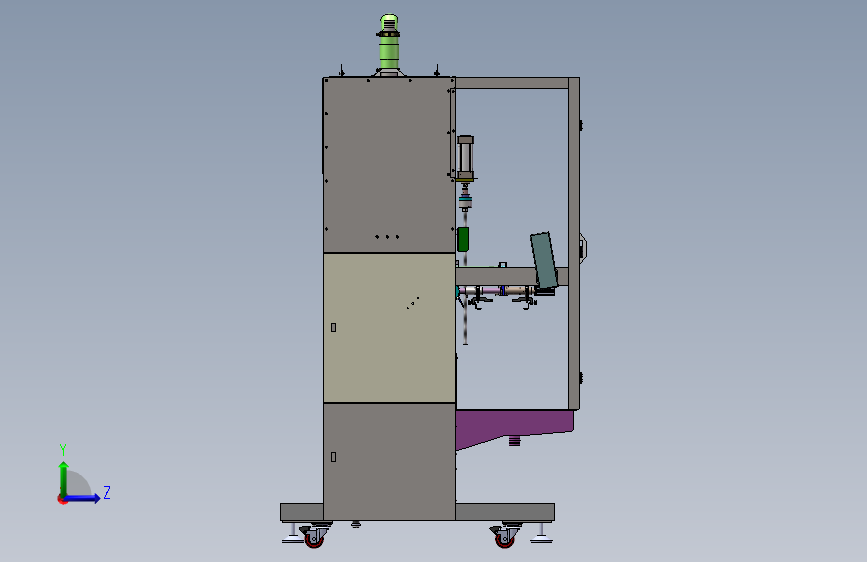
Task: Click the blue Z axis of the view triad
Action: point(83,498)
